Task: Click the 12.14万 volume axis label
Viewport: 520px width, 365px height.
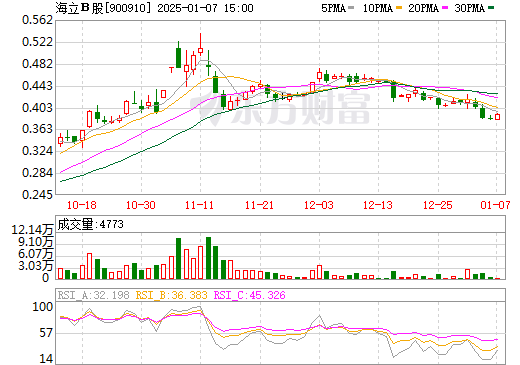Action: coord(32,230)
